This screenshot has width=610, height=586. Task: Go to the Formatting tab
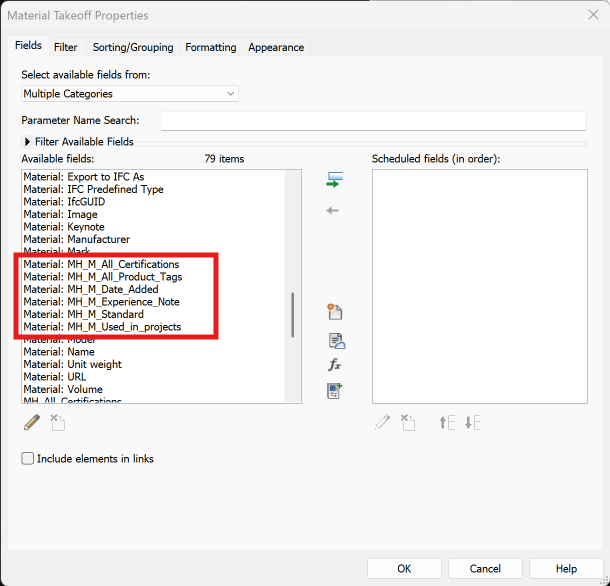coord(210,47)
